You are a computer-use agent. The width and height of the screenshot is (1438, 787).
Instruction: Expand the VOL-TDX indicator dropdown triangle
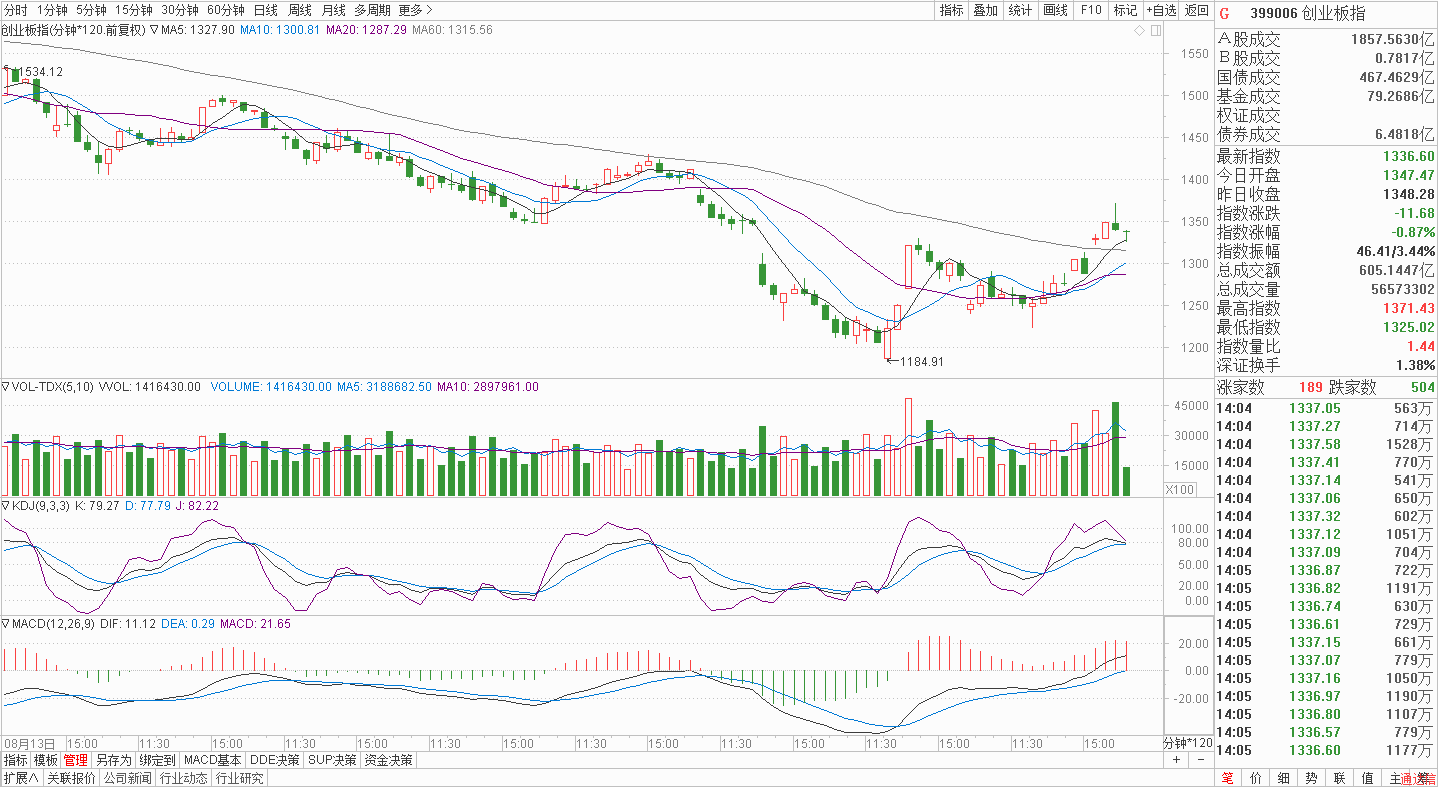pyautogui.click(x=5, y=386)
